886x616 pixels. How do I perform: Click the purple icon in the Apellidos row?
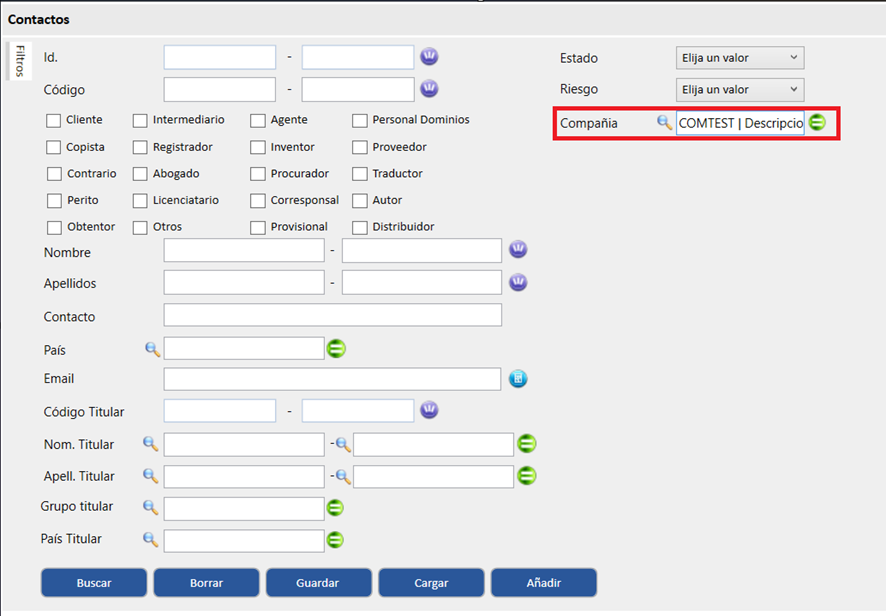pyautogui.click(x=518, y=282)
